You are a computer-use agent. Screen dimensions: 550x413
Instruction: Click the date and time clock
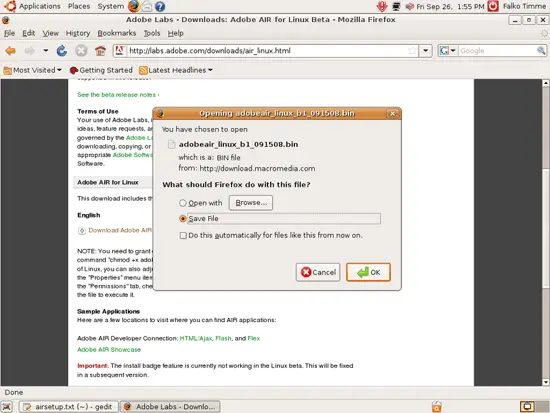coord(450,6)
